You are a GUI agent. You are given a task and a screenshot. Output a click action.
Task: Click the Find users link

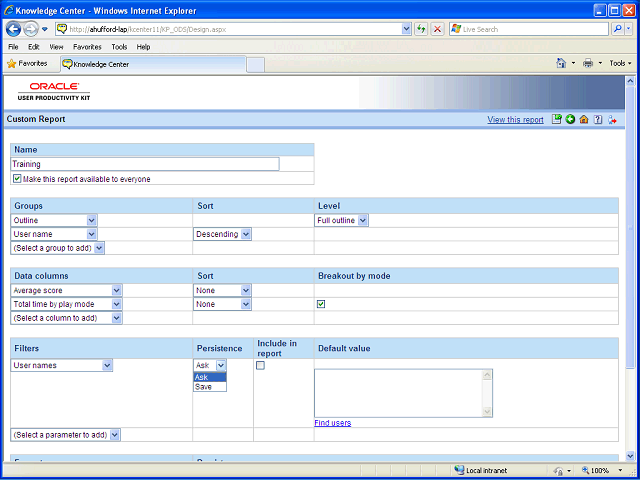point(333,423)
